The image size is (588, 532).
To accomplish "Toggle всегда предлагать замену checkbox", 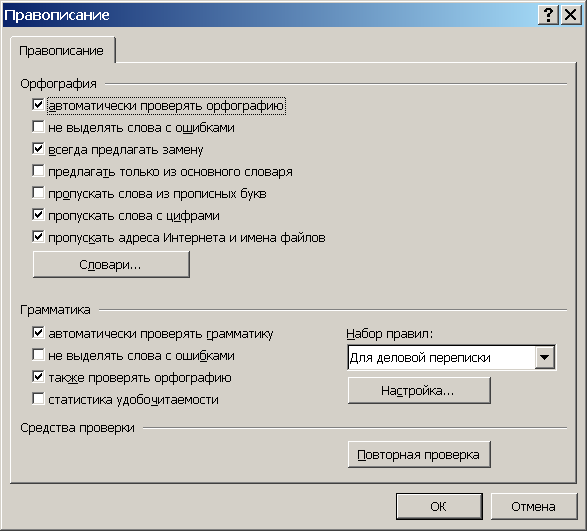I will click(x=38, y=149).
